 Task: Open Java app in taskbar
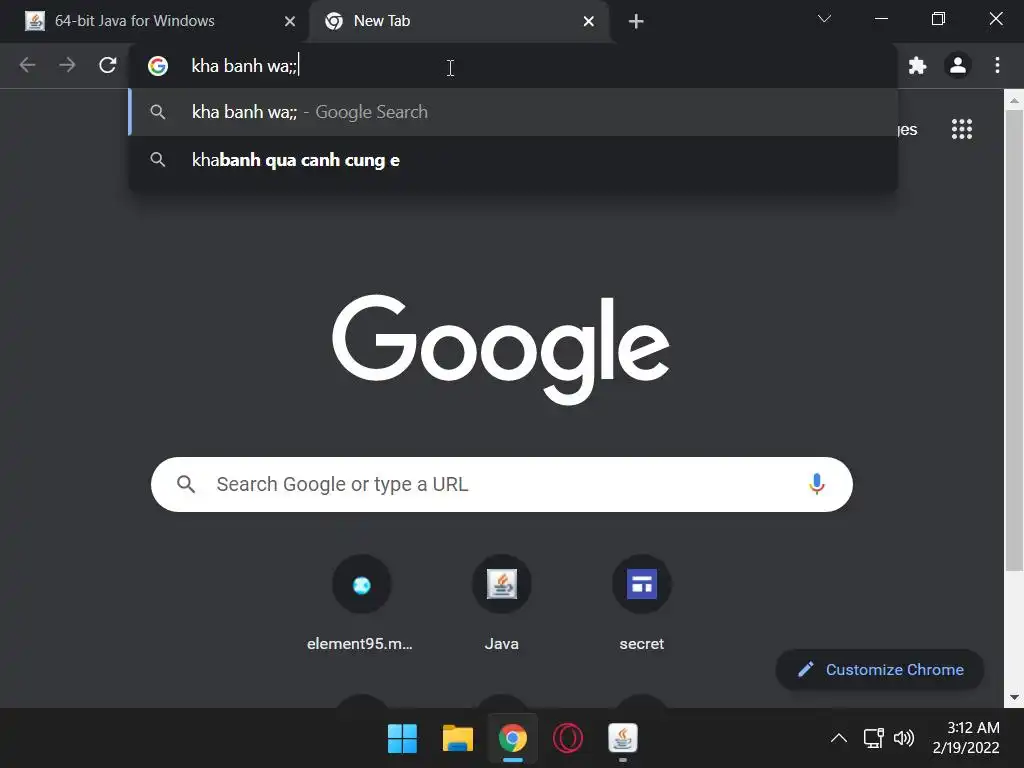(622, 739)
